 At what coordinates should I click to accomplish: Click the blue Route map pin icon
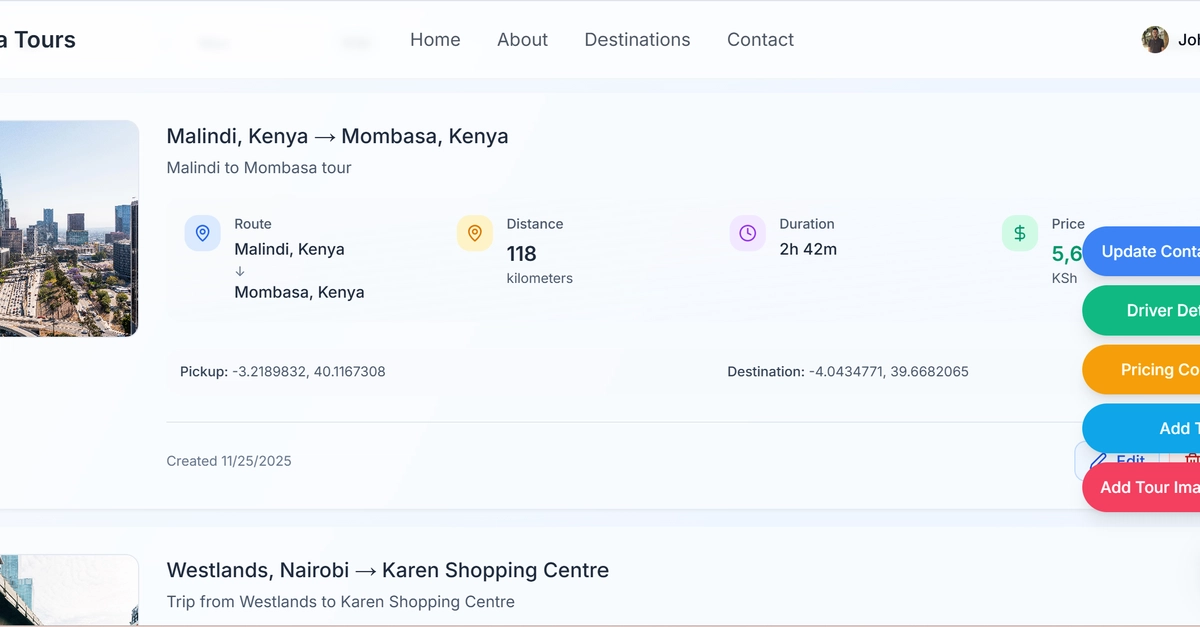coord(203,233)
